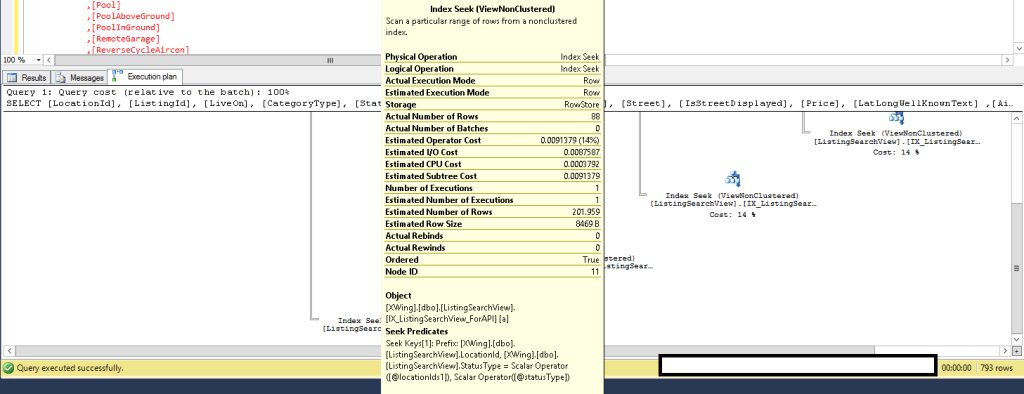
Task: Click the editor vertical scroll-down arrow
Action: [1019, 48]
